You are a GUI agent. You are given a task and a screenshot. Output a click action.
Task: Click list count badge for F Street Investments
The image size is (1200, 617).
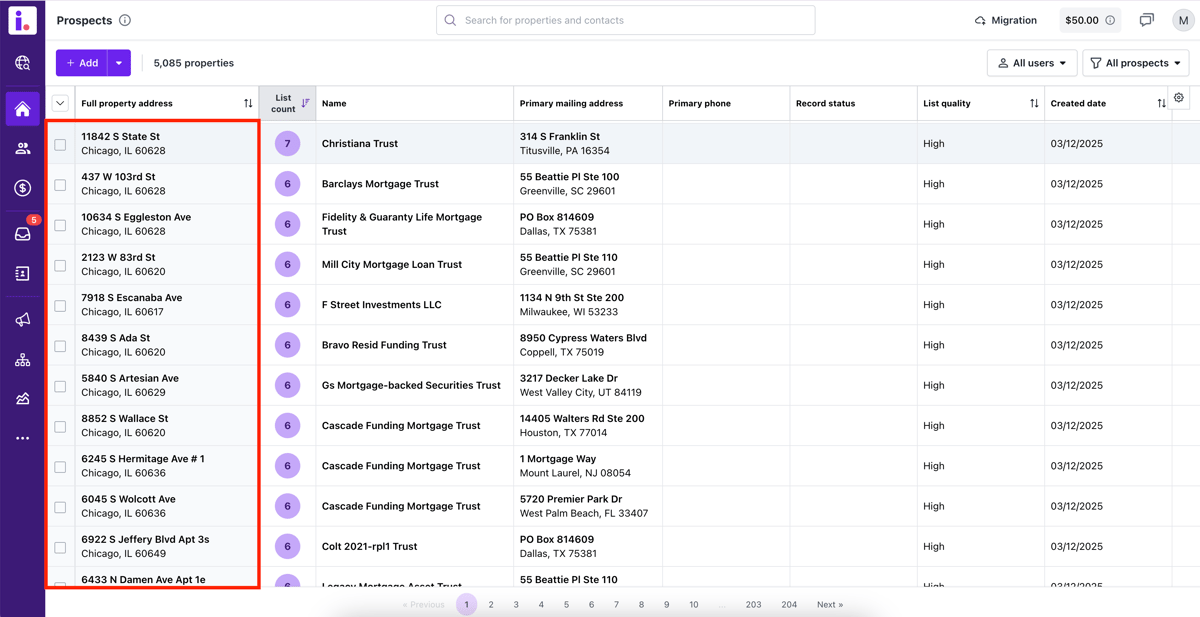coord(287,305)
